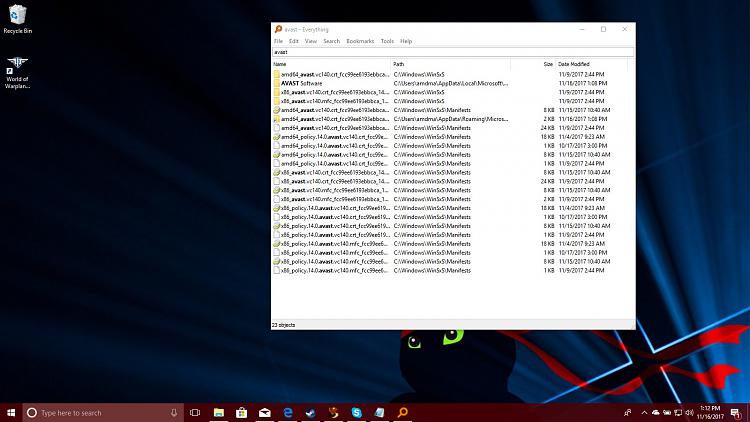Click folder icon of amd64_avast.vc140.crt in WinSxS
The width and height of the screenshot is (750, 422).
click(x=276, y=74)
